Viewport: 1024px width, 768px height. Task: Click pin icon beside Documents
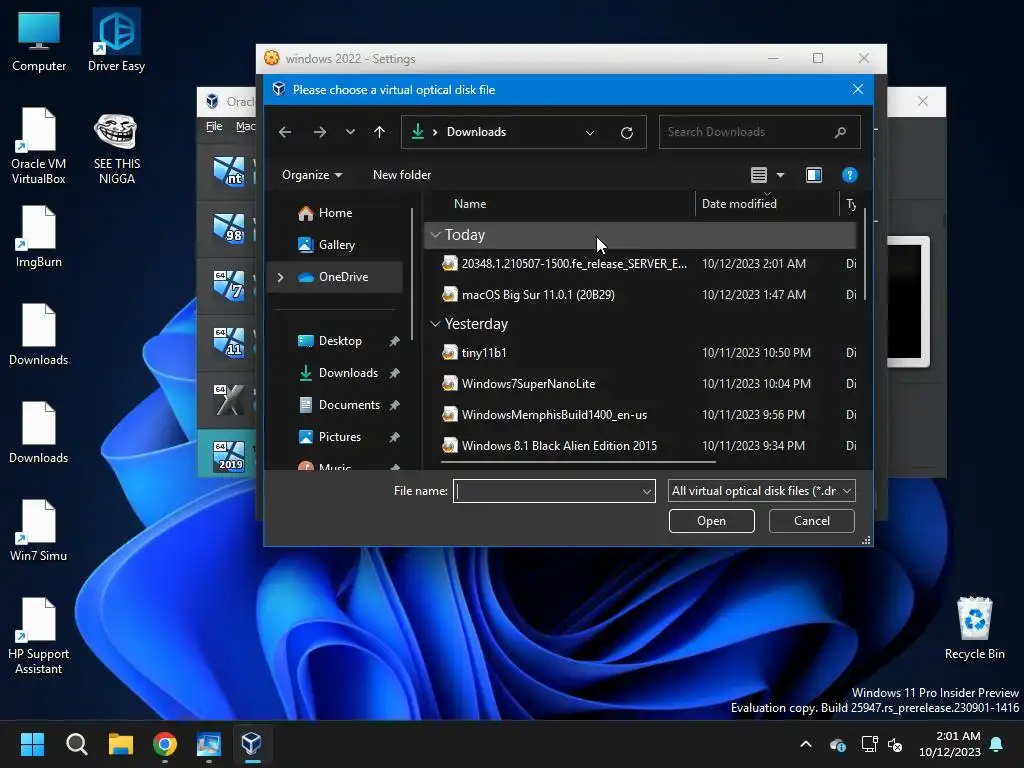[394, 405]
